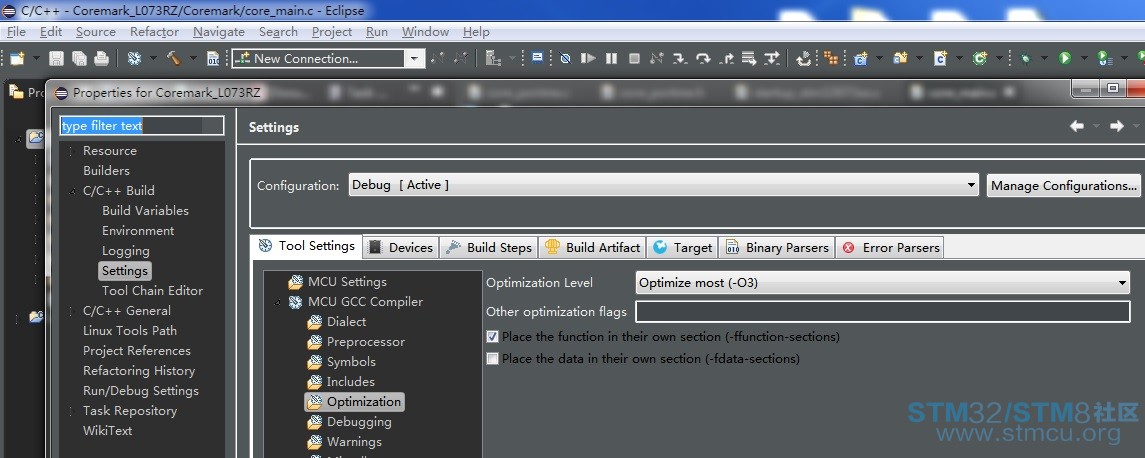Open dropdown arrow next to Debug bug icon
This screenshot has height=458, width=1145.
(1044, 58)
